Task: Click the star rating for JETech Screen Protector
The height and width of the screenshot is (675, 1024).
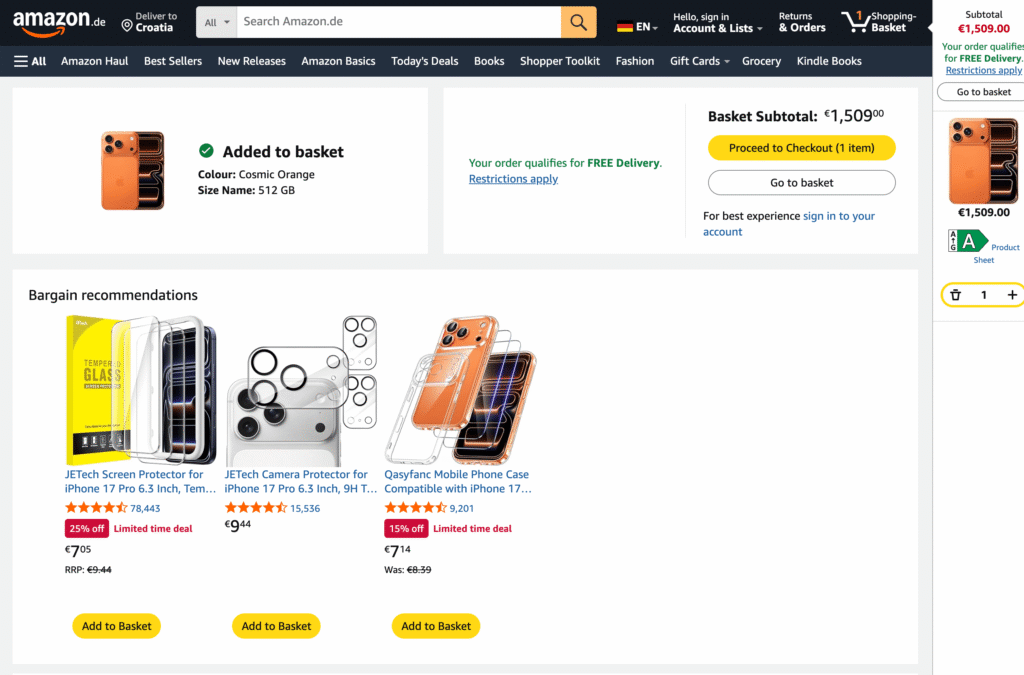Action: pos(94,507)
